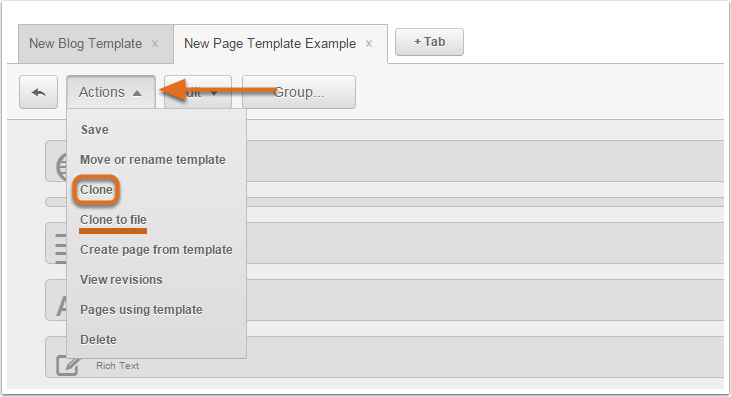Click the globe icon module
Screen dimensions: 731x397
point(61,166)
